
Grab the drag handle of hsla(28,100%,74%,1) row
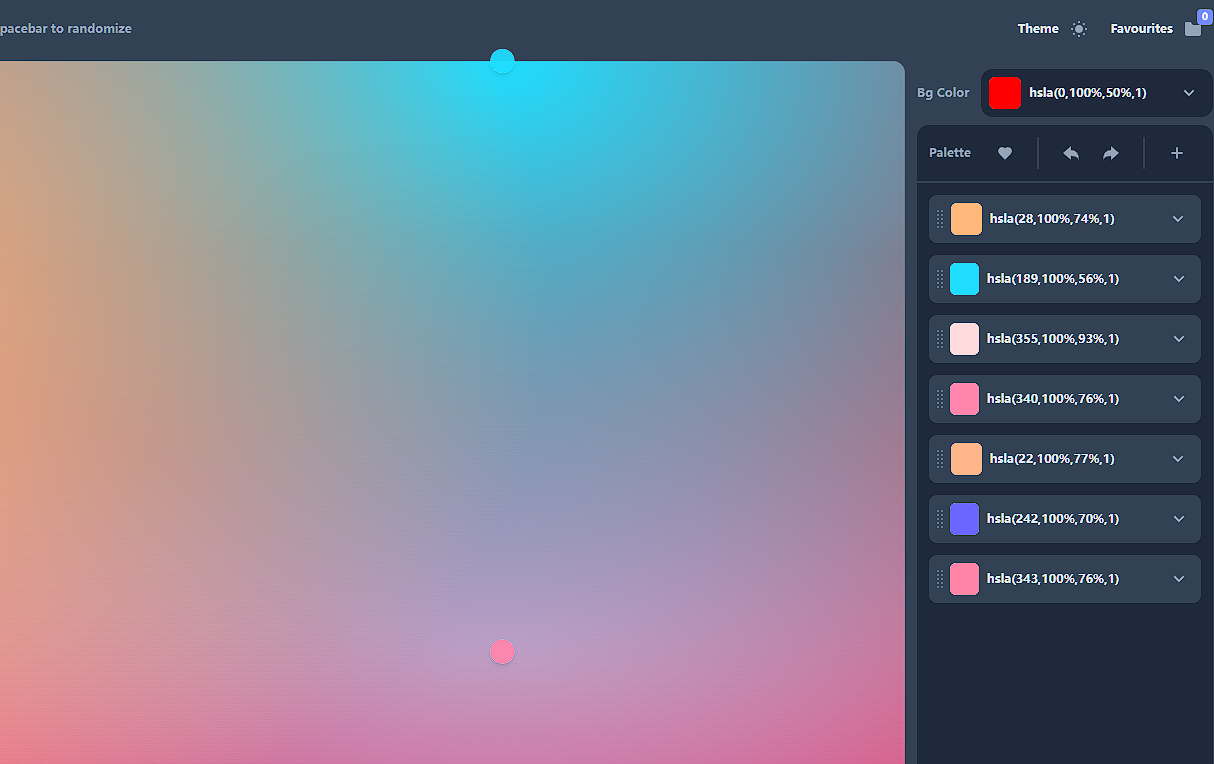(x=940, y=219)
